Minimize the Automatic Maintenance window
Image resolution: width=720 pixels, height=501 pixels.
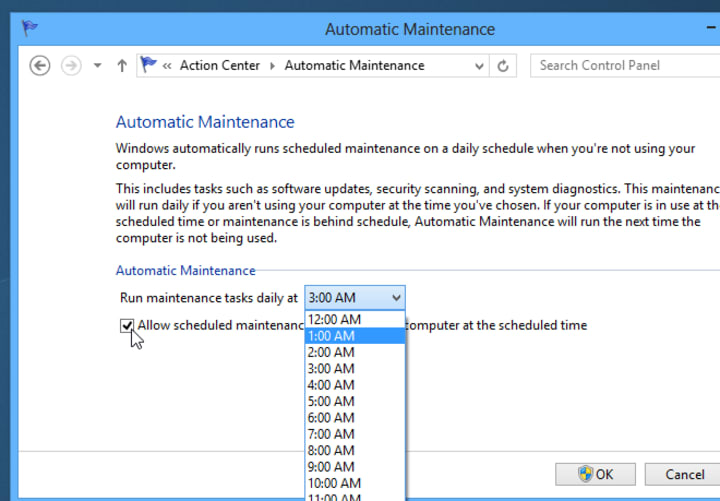(x=711, y=28)
